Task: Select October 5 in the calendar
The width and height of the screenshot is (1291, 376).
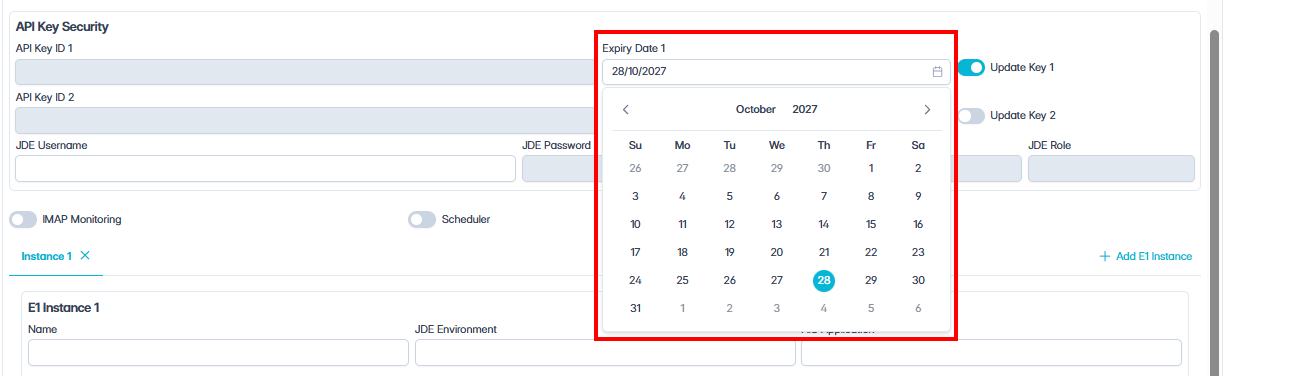Action: 730,196
